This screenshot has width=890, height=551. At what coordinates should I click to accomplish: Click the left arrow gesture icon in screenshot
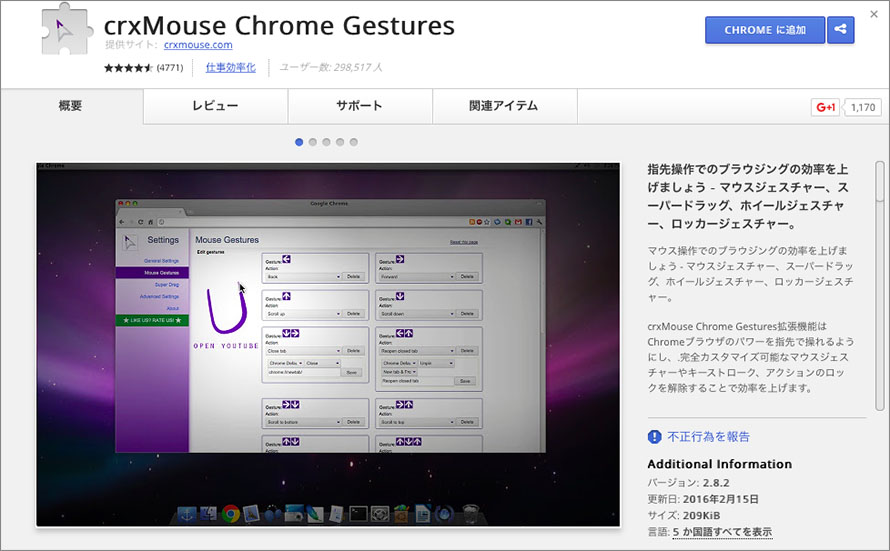pyautogui.click(x=286, y=259)
